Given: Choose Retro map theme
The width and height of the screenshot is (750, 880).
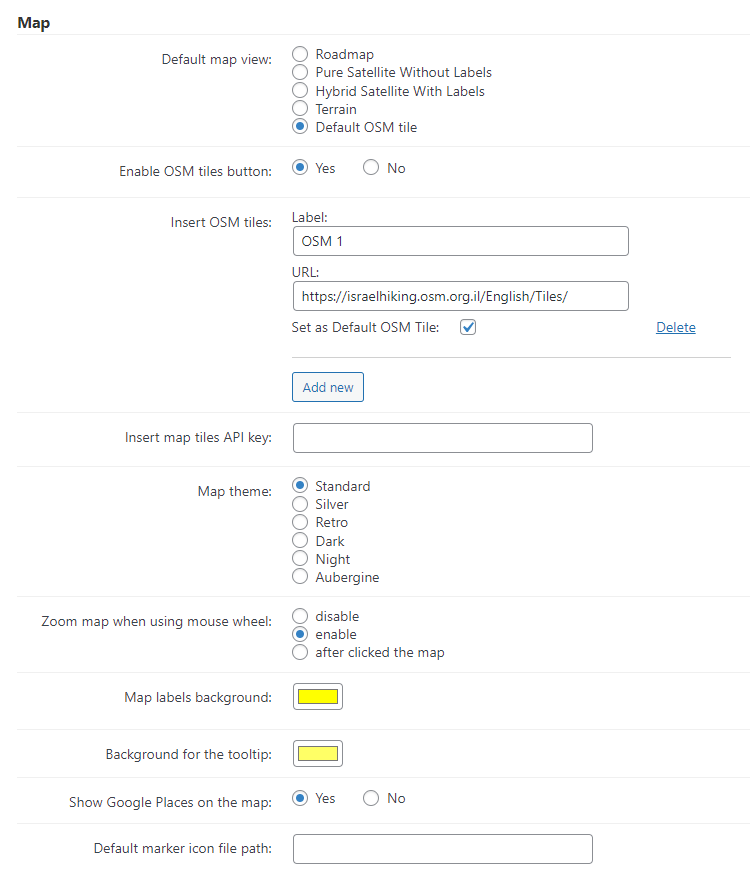Looking at the screenshot, I should pos(300,522).
